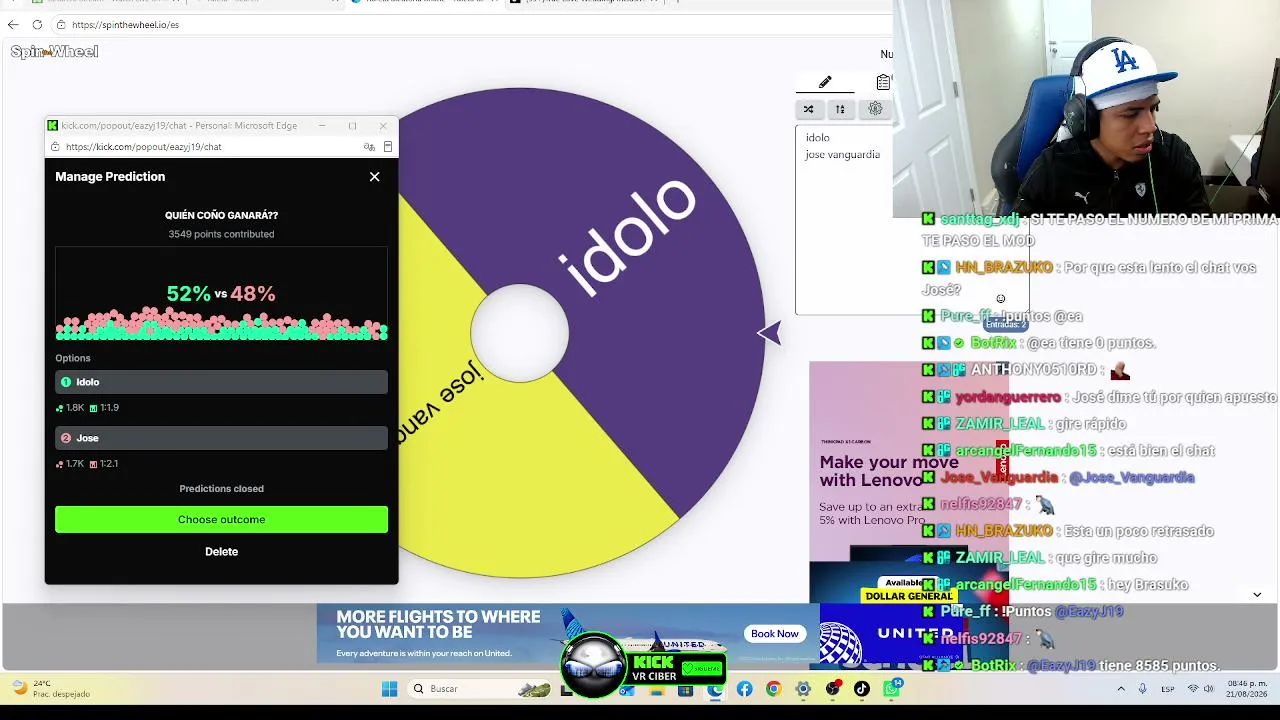Viewport: 1280px width, 720px height.
Task: Spin the wheel by clicking its center hub
Action: pos(520,333)
